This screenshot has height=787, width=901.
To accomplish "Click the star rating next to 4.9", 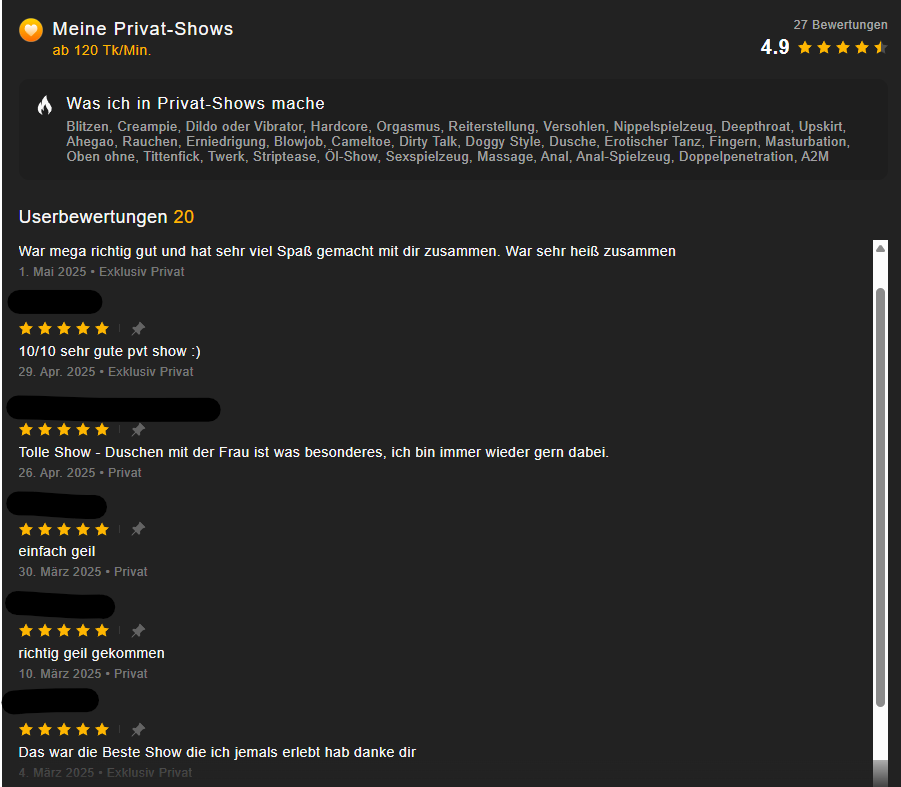I will click(x=842, y=48).
